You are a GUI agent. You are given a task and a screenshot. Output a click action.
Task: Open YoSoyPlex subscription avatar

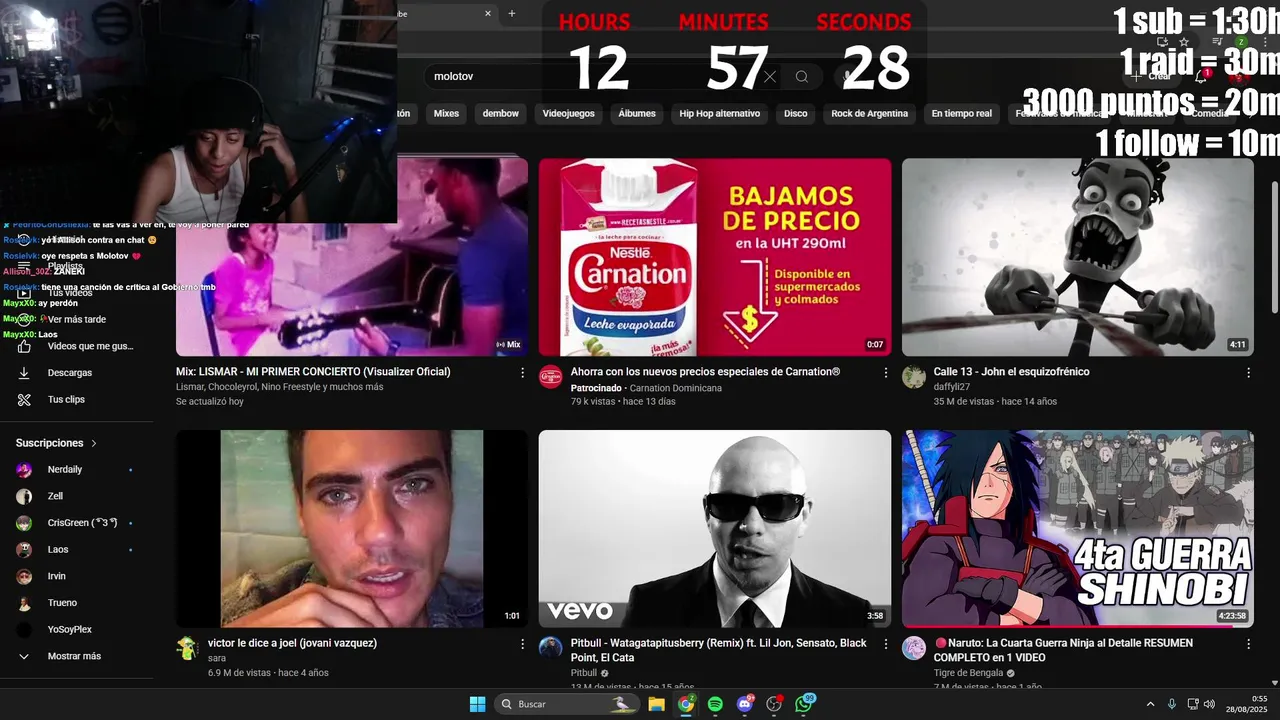[x=24, y=630]
